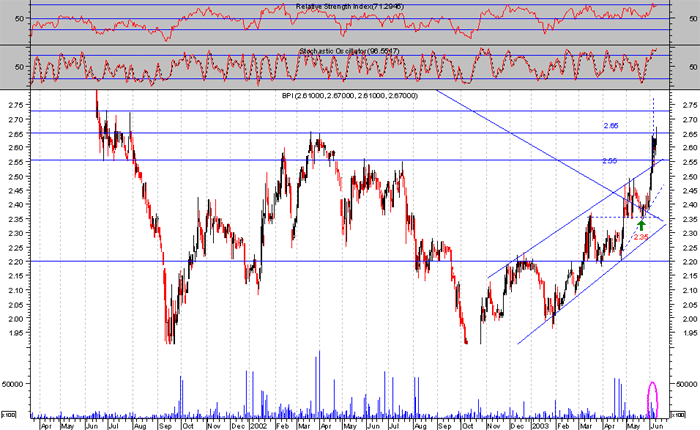Screen dimensions: 700x430
Task: Click the Dec label just before 2002
Action: [x=238, y=426]
